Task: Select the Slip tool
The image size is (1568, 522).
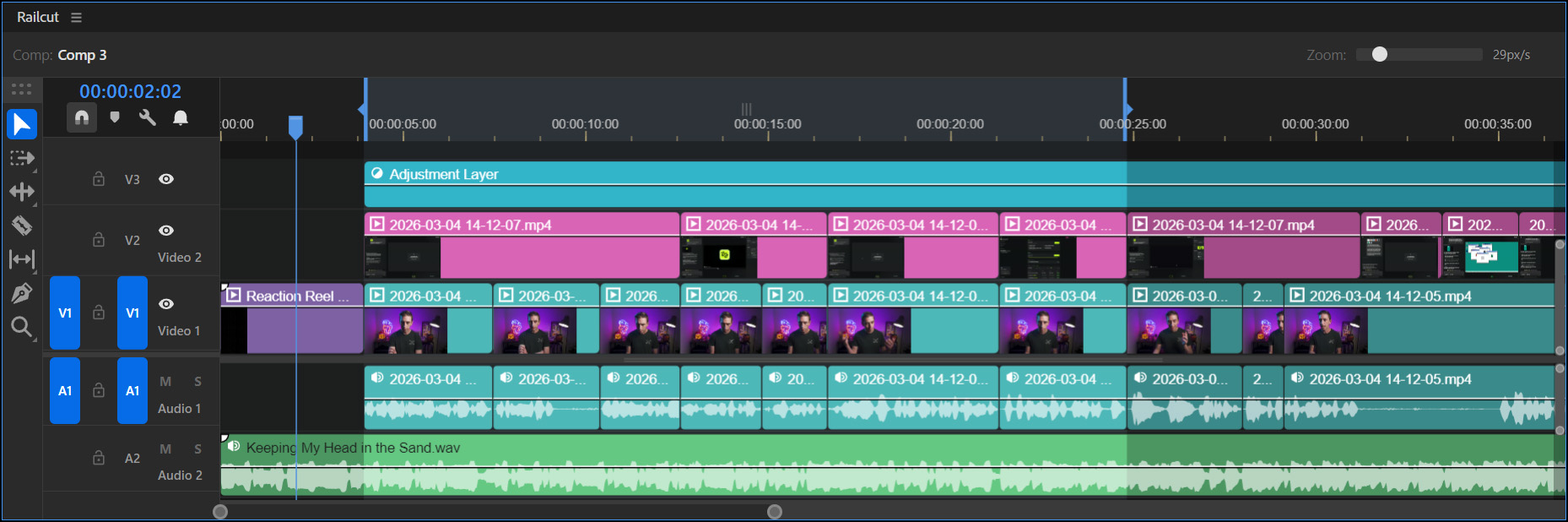Action: point(22,259)
